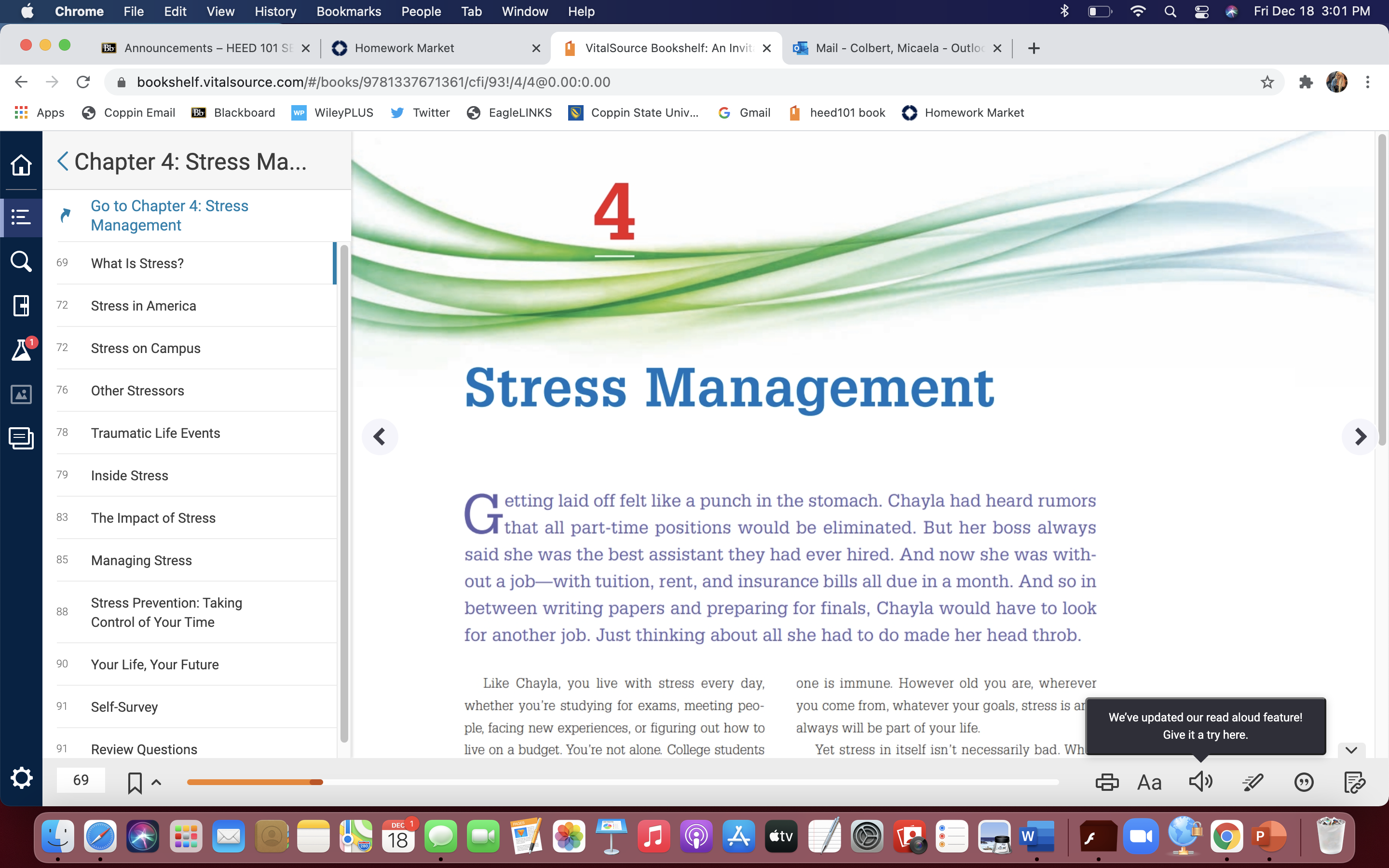Select the table of contents icon
Image resolution: width=1389 pixels, height=868 pixels.
21,217
